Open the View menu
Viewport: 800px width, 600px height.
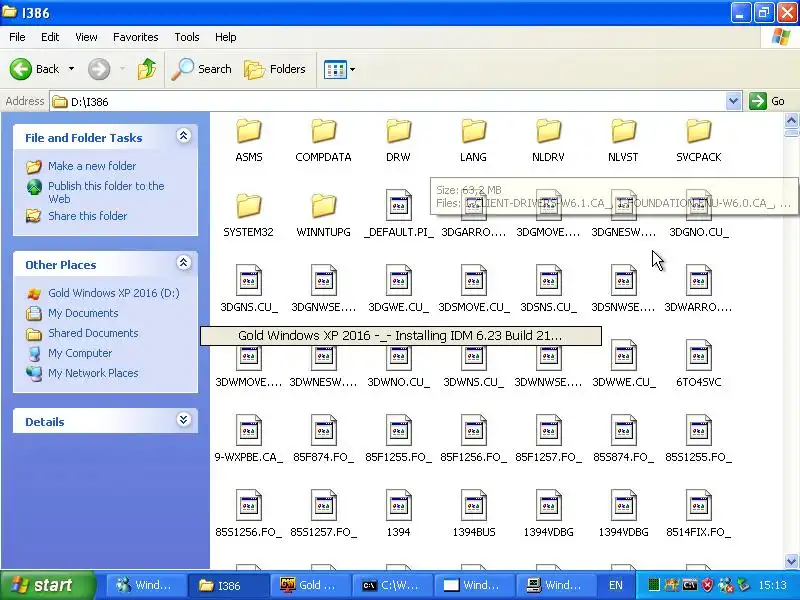86,37
